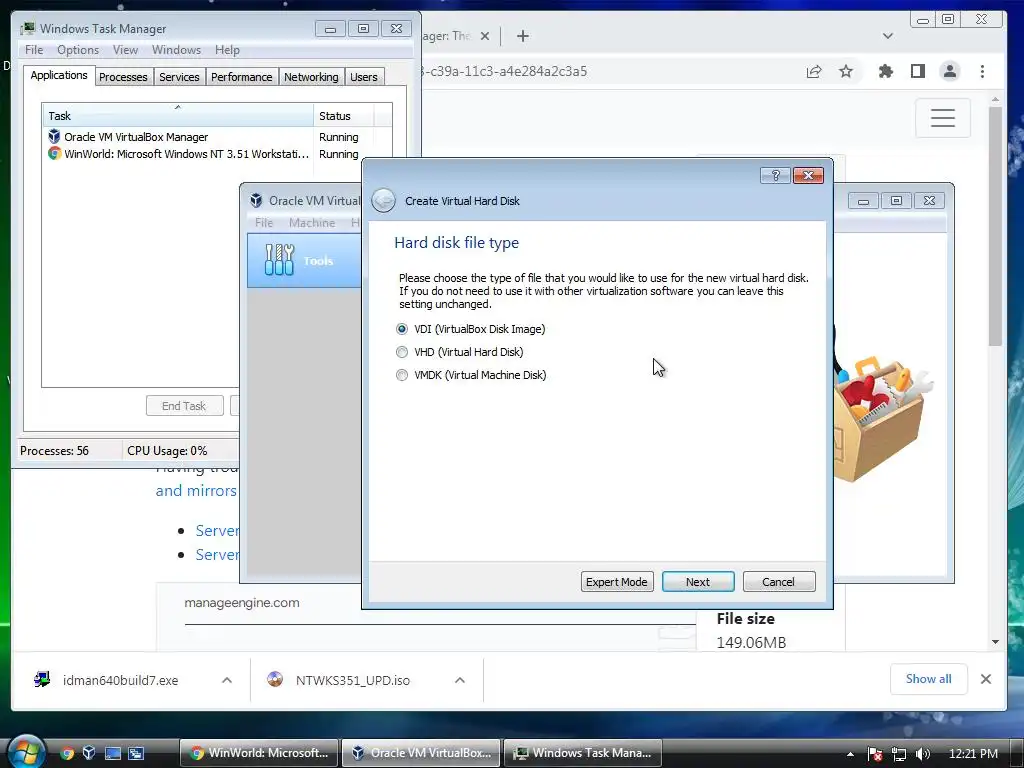Screen dimensions: 1024x768
Task: Click the network tray icon
Action: tap(899, 754)
